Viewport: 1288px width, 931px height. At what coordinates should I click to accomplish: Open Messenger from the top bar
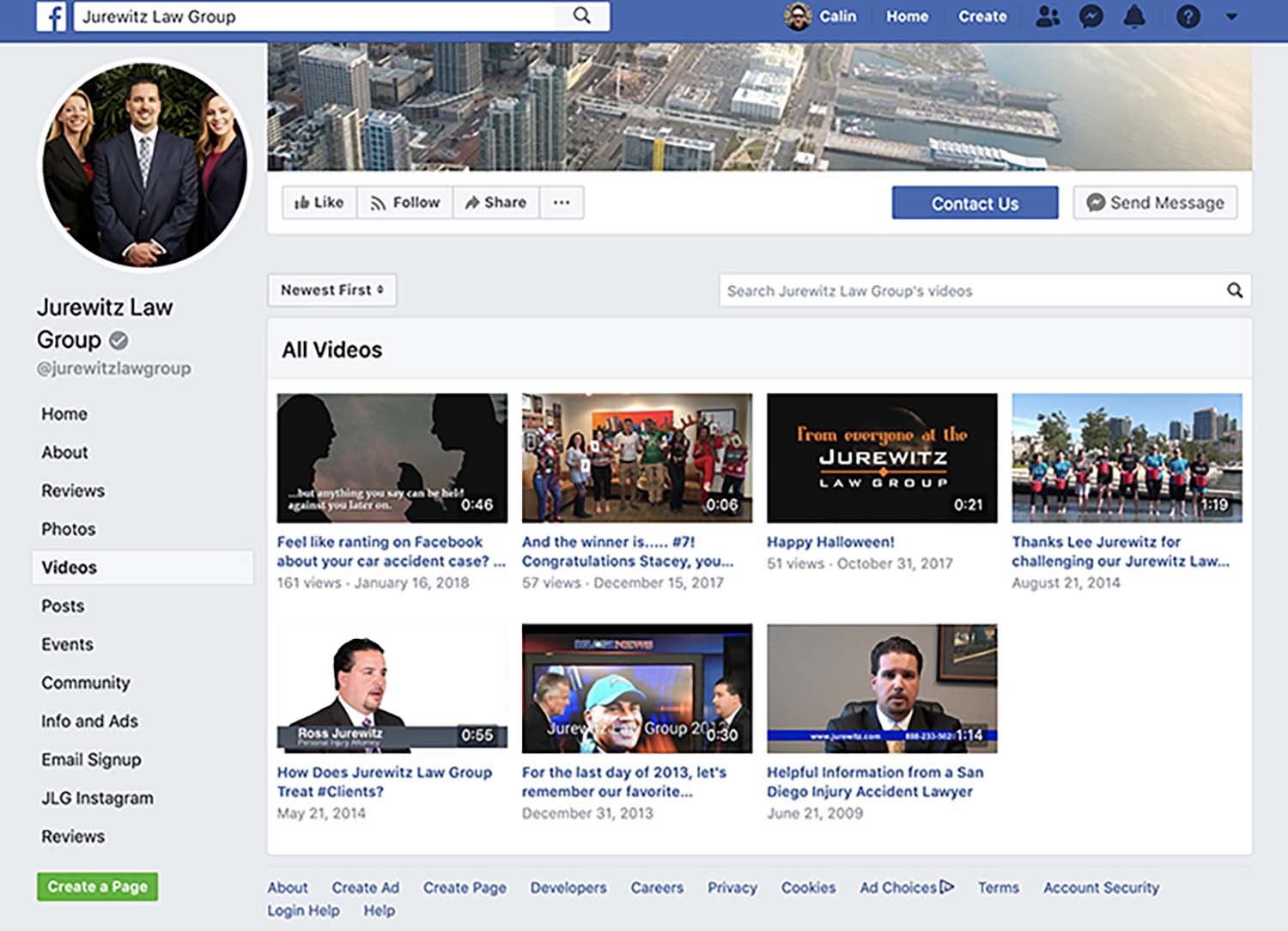click(1091, 16)
